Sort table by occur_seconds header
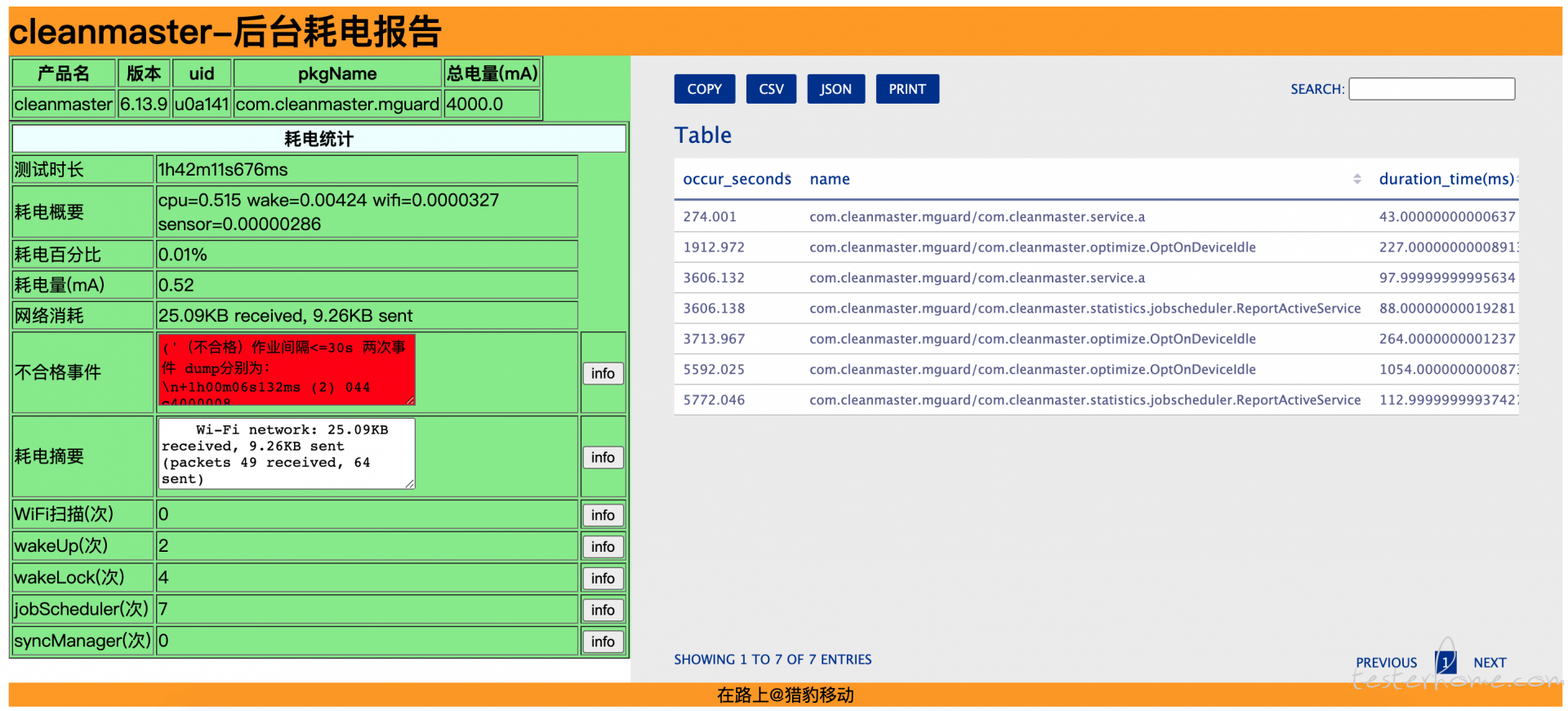 [x=737, y=179]
